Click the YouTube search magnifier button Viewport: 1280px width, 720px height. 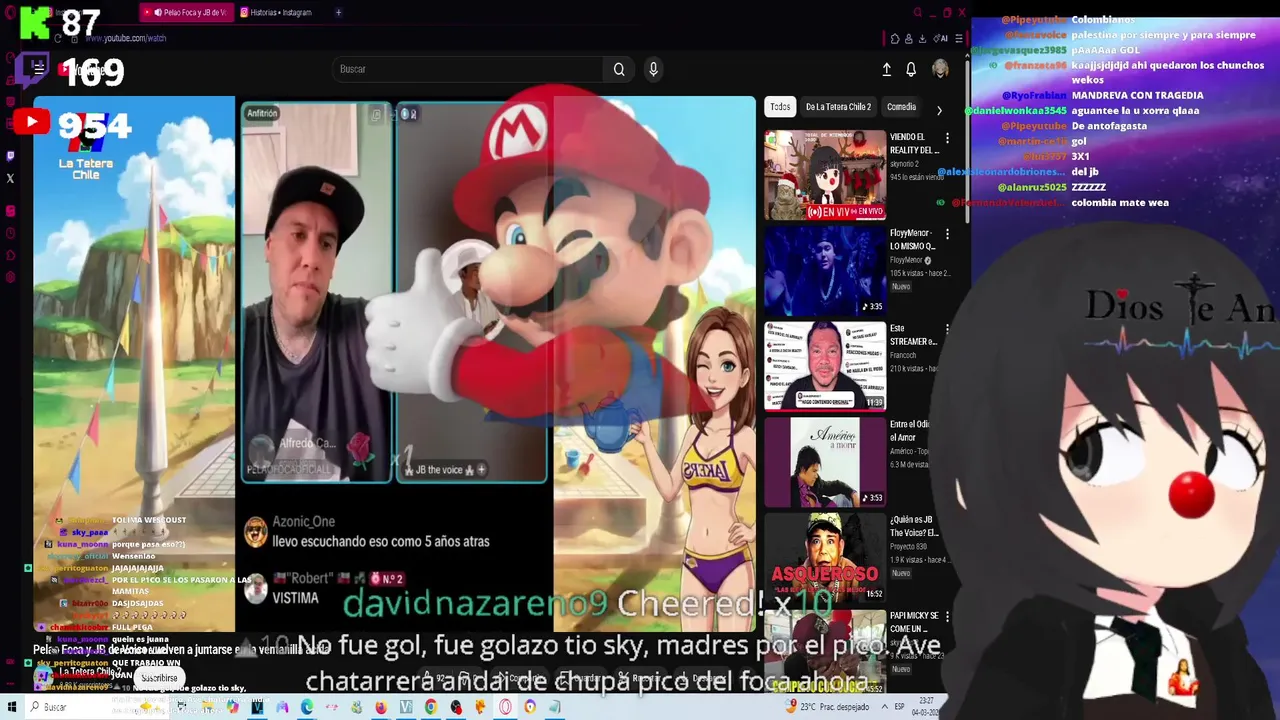(x=619, y=69)
